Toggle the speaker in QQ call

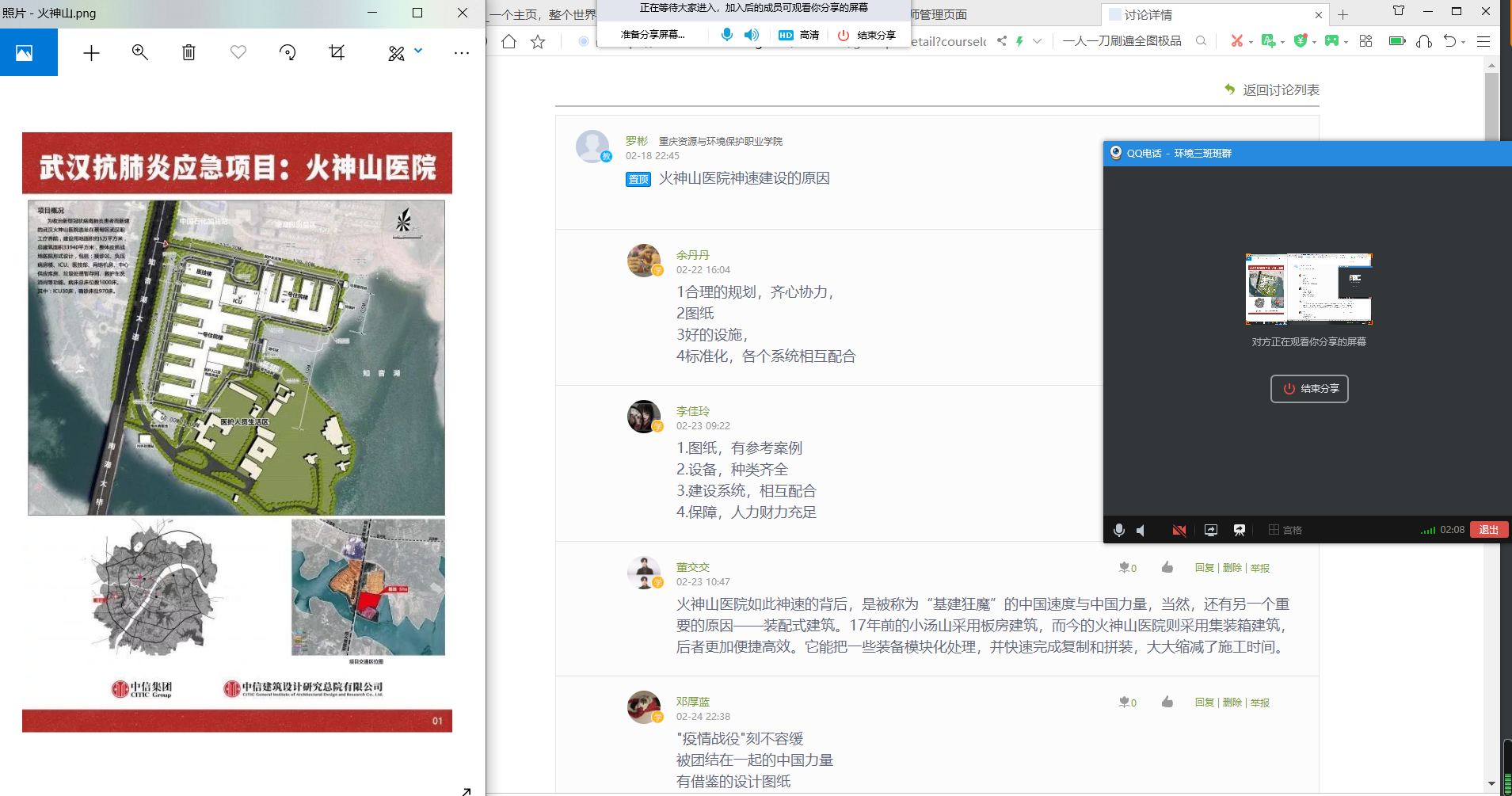(x=1141, y=530)
